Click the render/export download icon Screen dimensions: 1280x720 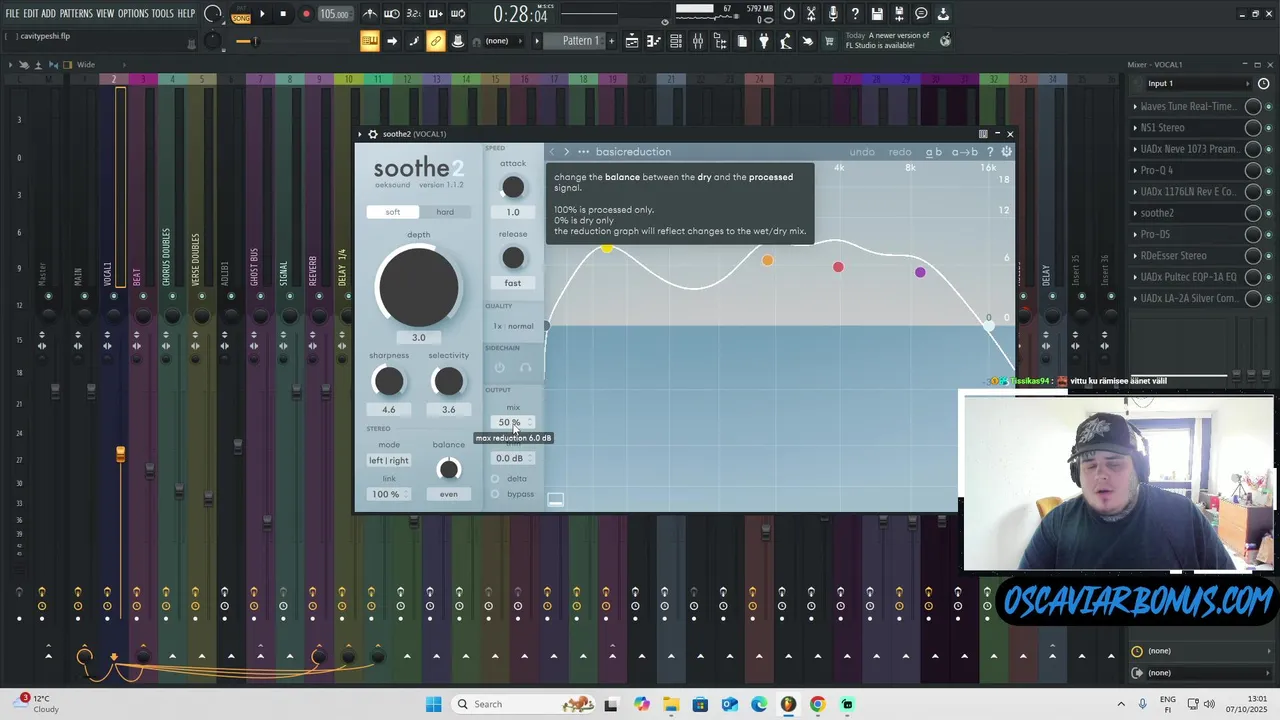(x=943, y=14)
